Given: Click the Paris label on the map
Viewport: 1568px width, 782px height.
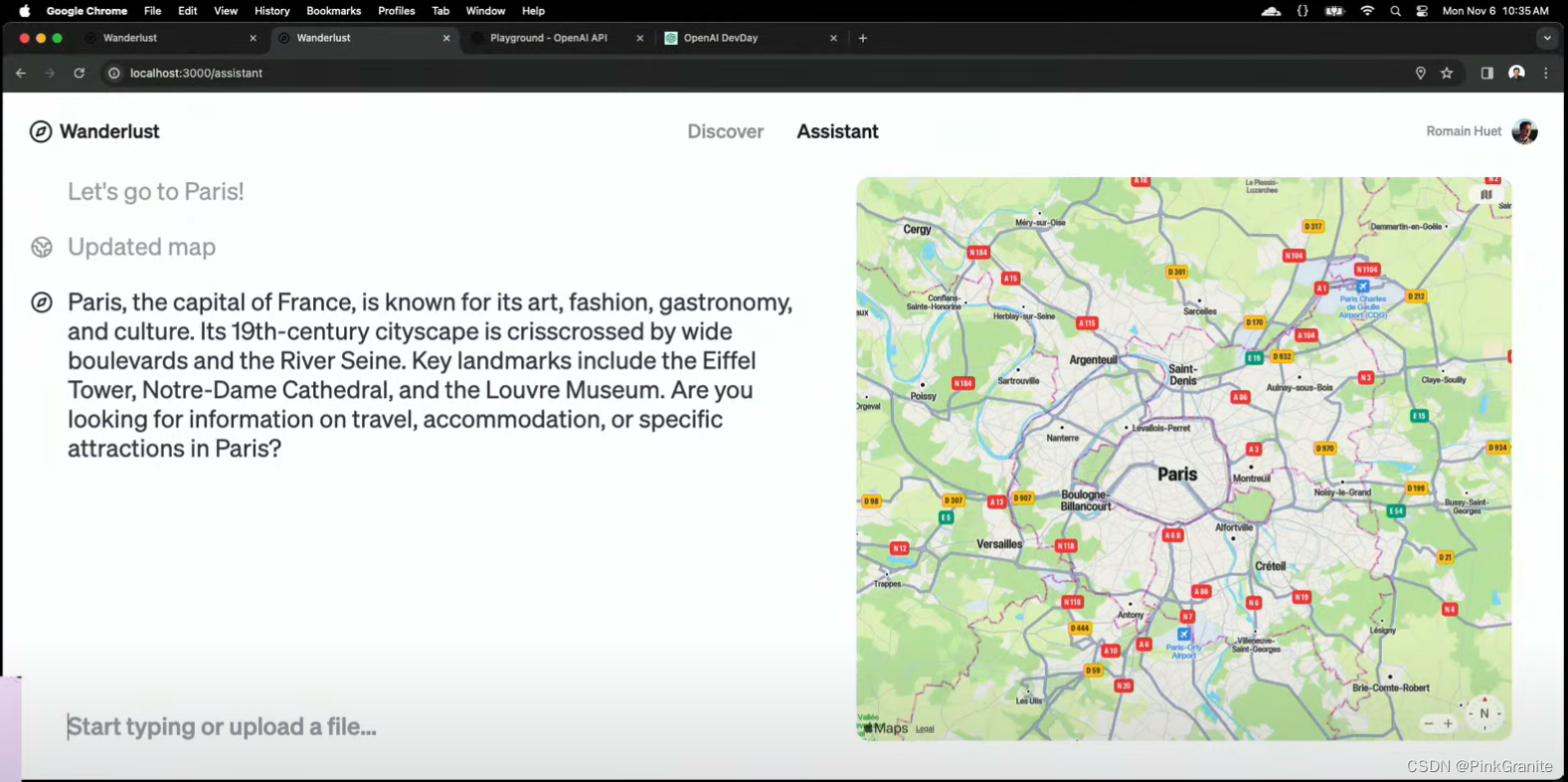Looking at the screenshot, I should (x=1177, y=475).
